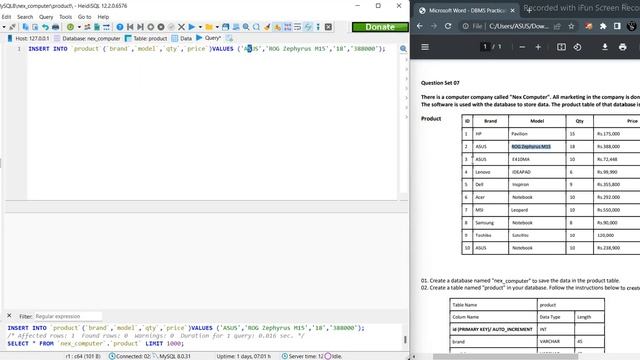
Task: Click the green Donate button
Action: click(x=380, y=27)
